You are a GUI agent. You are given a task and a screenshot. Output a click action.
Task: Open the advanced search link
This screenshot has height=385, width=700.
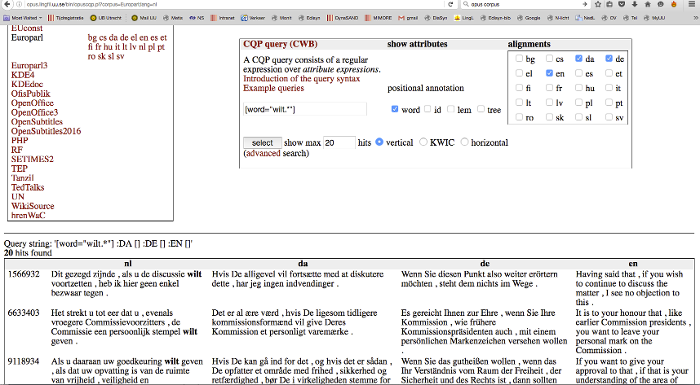click(x=263, y=153)
